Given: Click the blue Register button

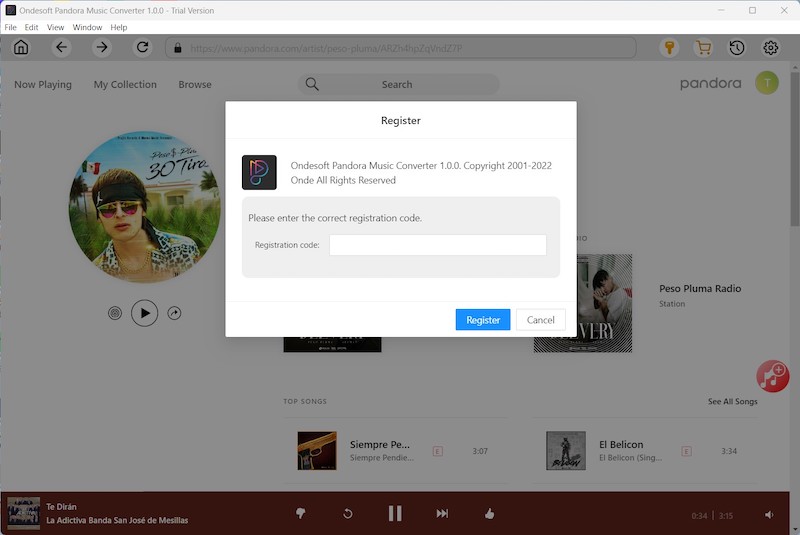Looking at the screenshot, I should [483, 320].
